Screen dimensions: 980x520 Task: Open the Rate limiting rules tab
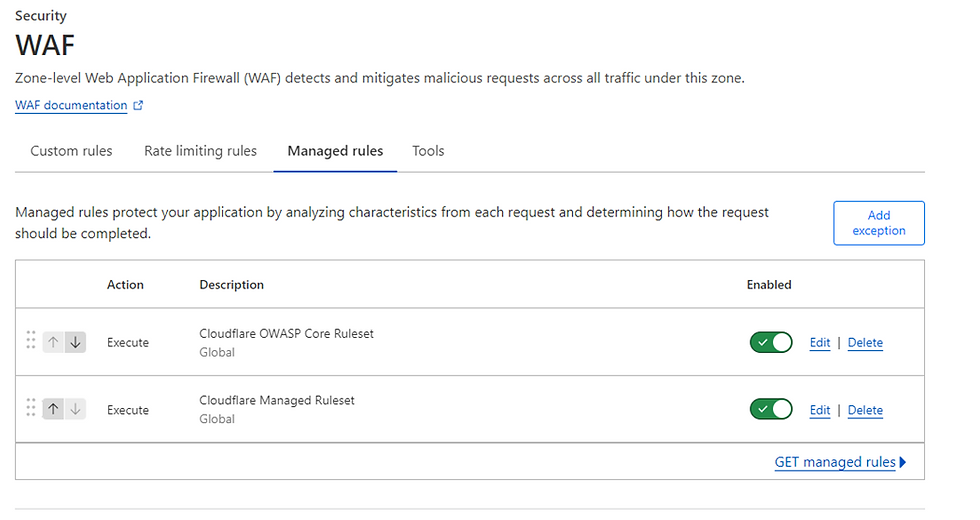coord(200,151)
